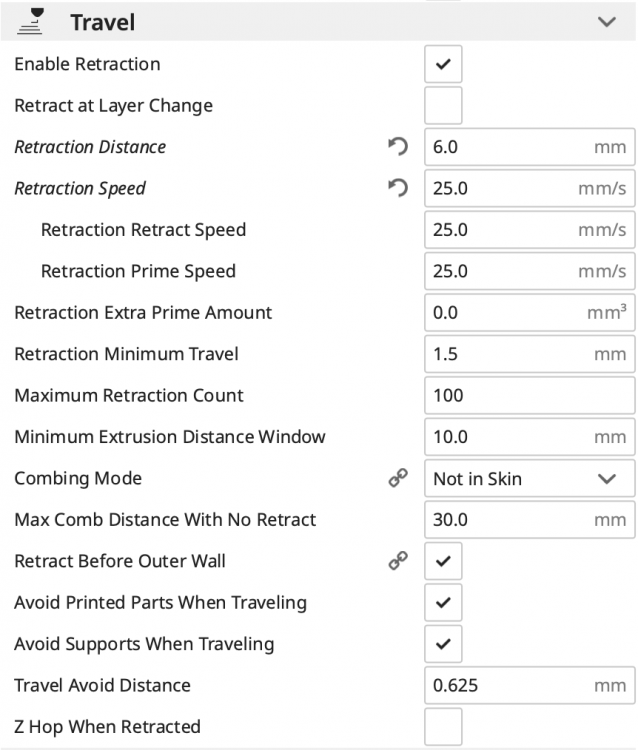
Task: Click Retract Before Outer Wall link icon
Action: coord(398,561)
